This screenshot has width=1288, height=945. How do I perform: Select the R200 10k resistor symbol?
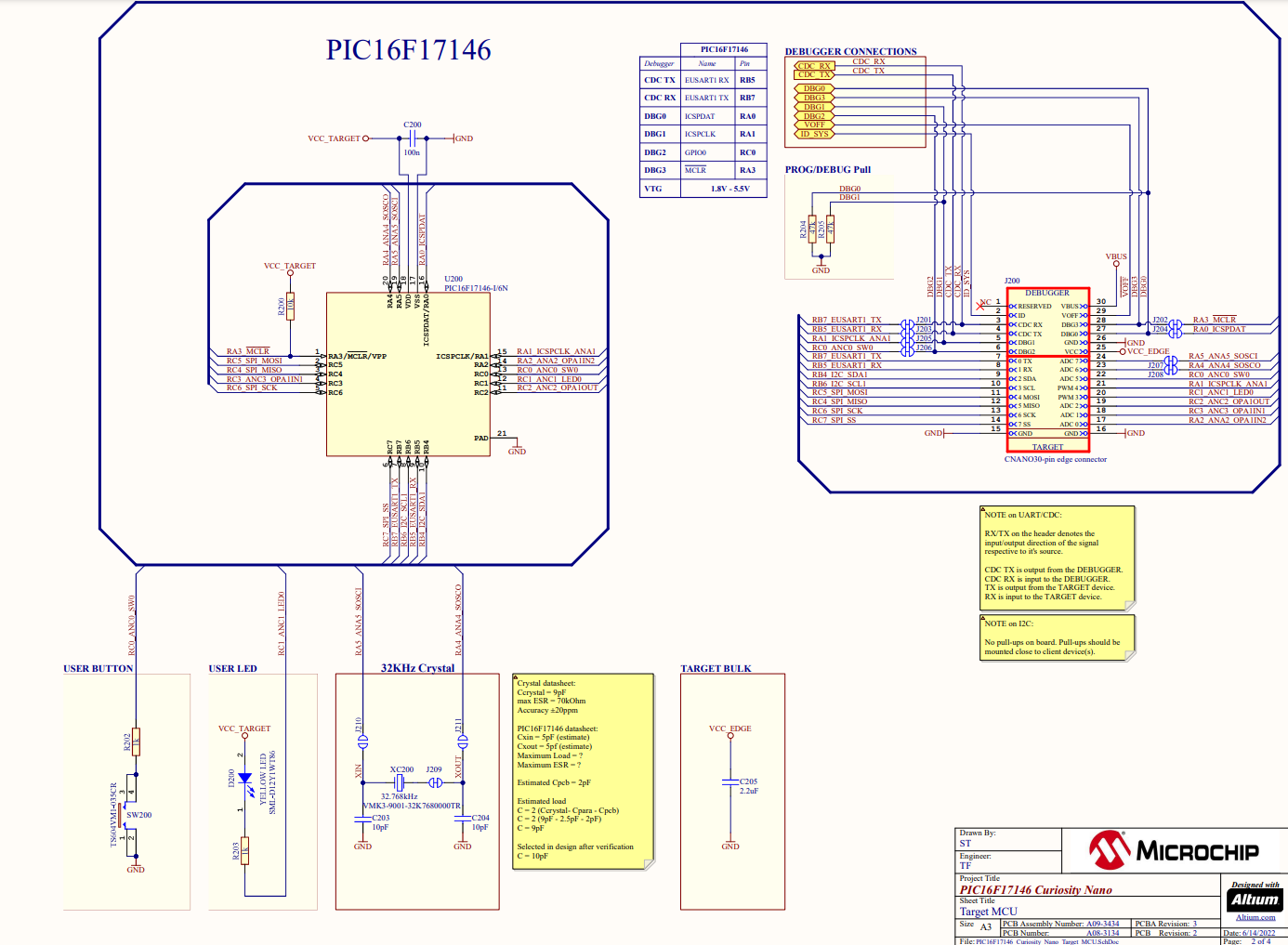pyautogui.click(x=290, y=307)
